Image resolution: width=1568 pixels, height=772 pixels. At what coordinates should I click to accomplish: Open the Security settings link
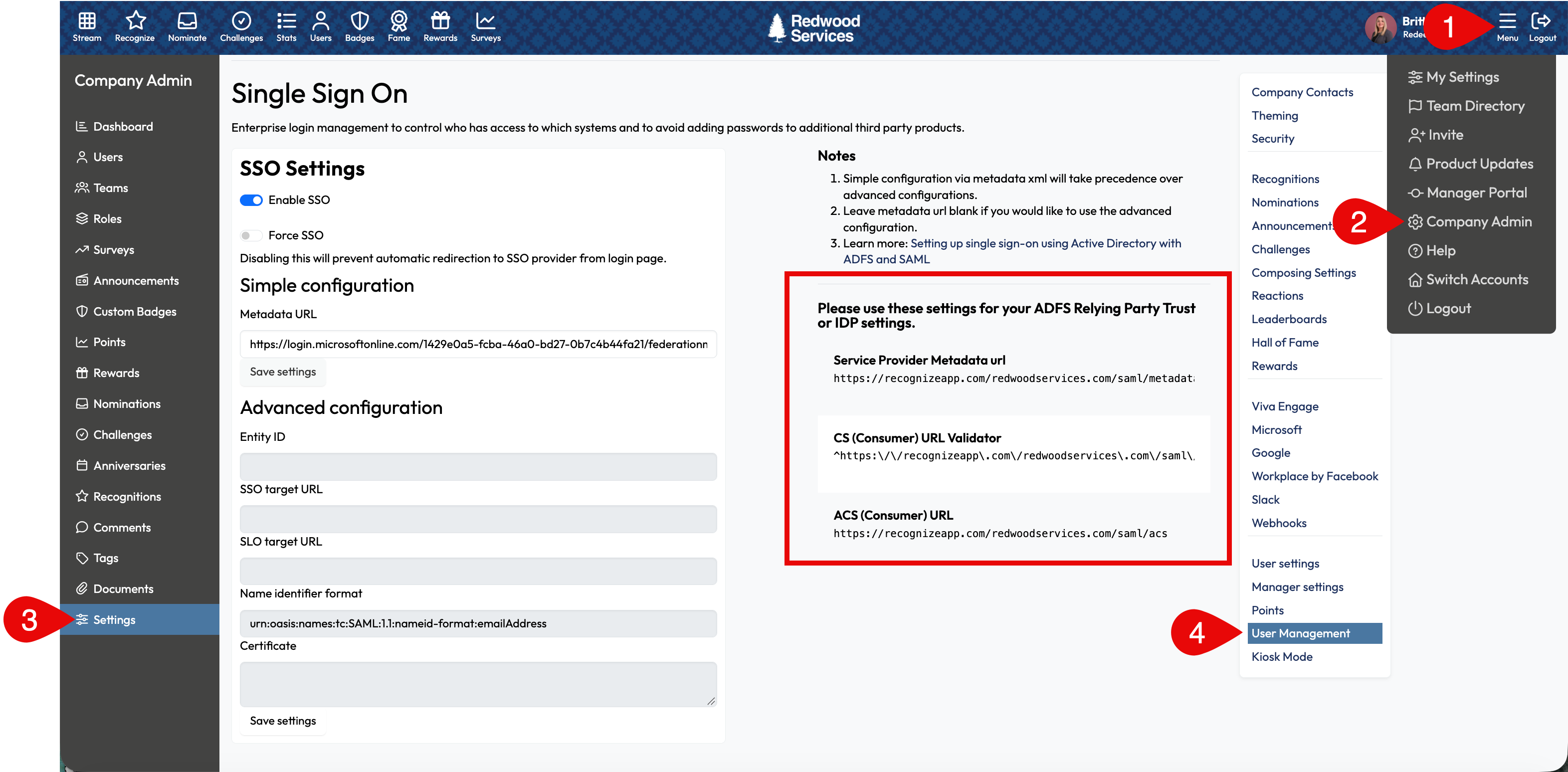(1273, 138)
